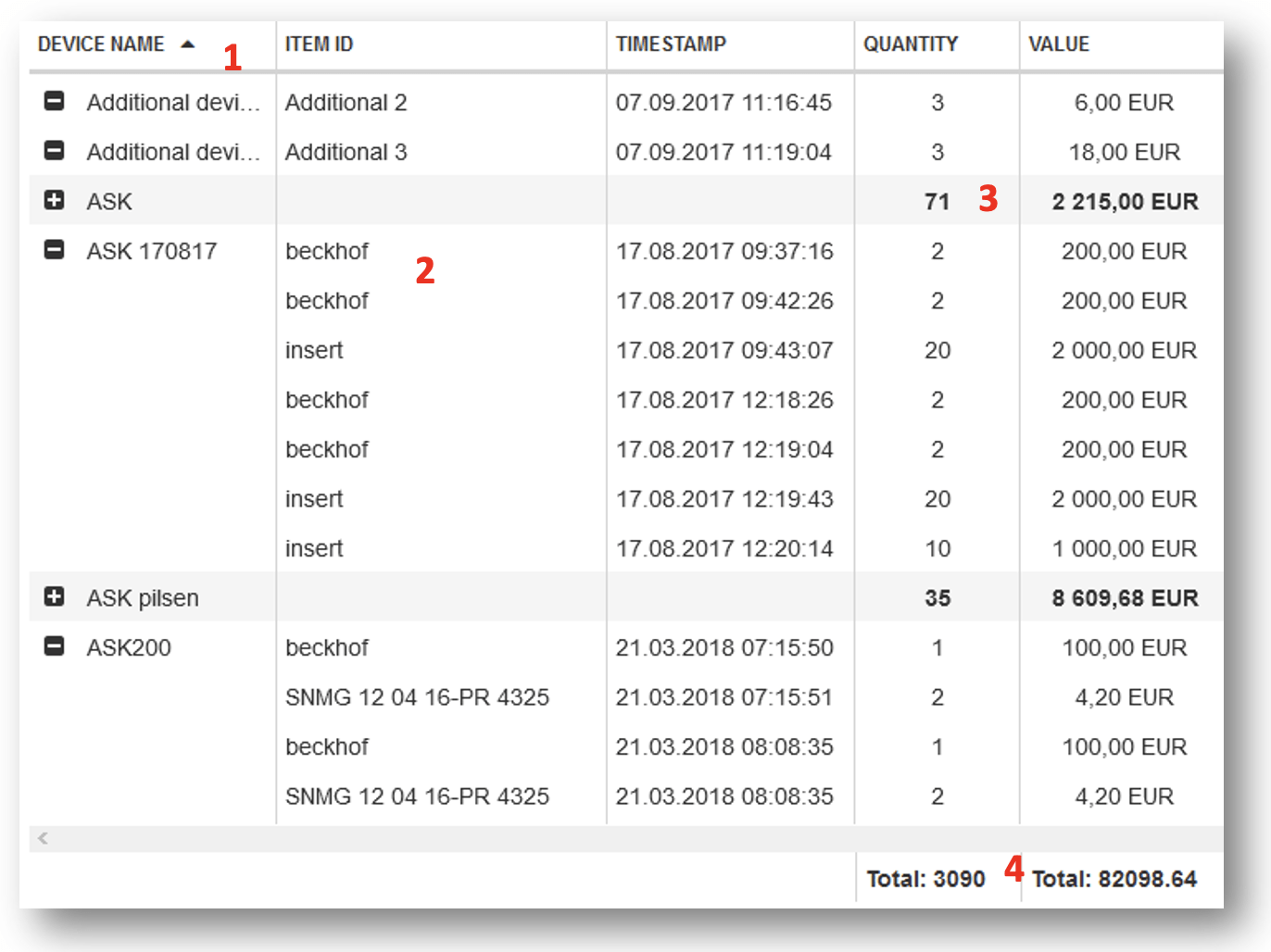Image resolution: width=1271 pixels, height=952 pixels.
Task: Sort by Timestamp column header
Action: pos(671,44)
